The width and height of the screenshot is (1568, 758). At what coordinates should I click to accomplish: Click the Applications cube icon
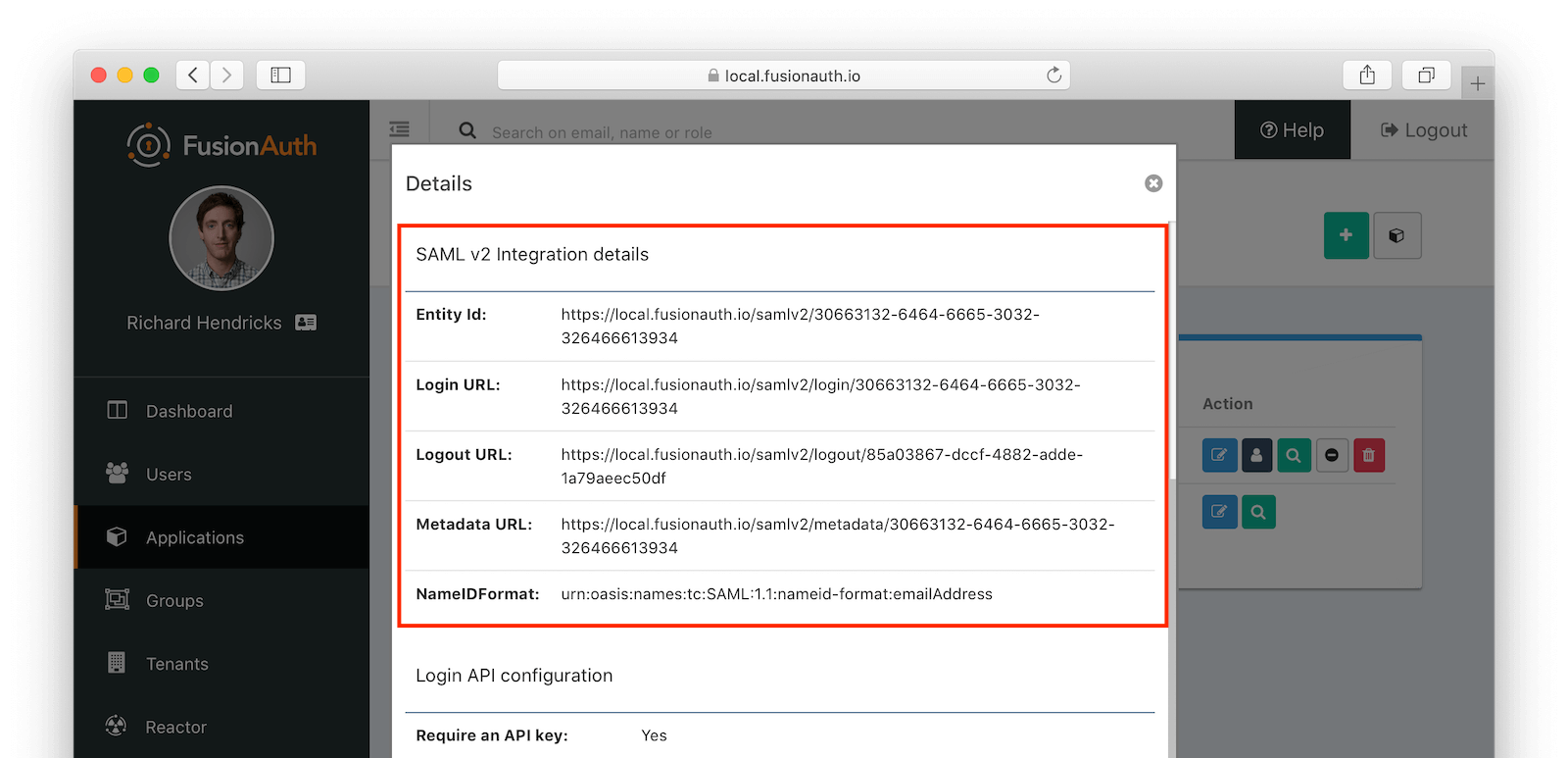[117, 536]
